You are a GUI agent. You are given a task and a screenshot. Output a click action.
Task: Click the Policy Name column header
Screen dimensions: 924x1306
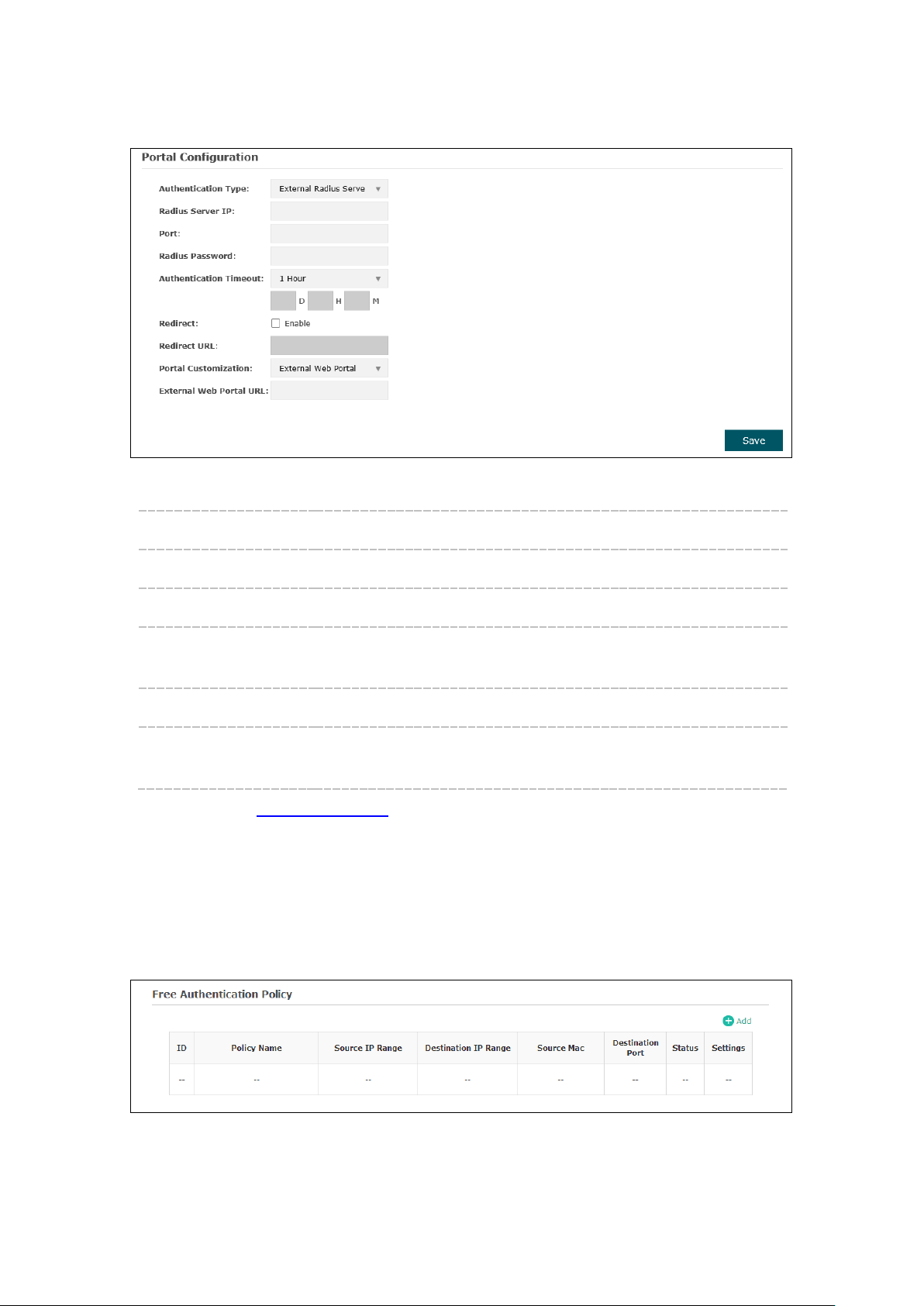tap(256, 1048)
